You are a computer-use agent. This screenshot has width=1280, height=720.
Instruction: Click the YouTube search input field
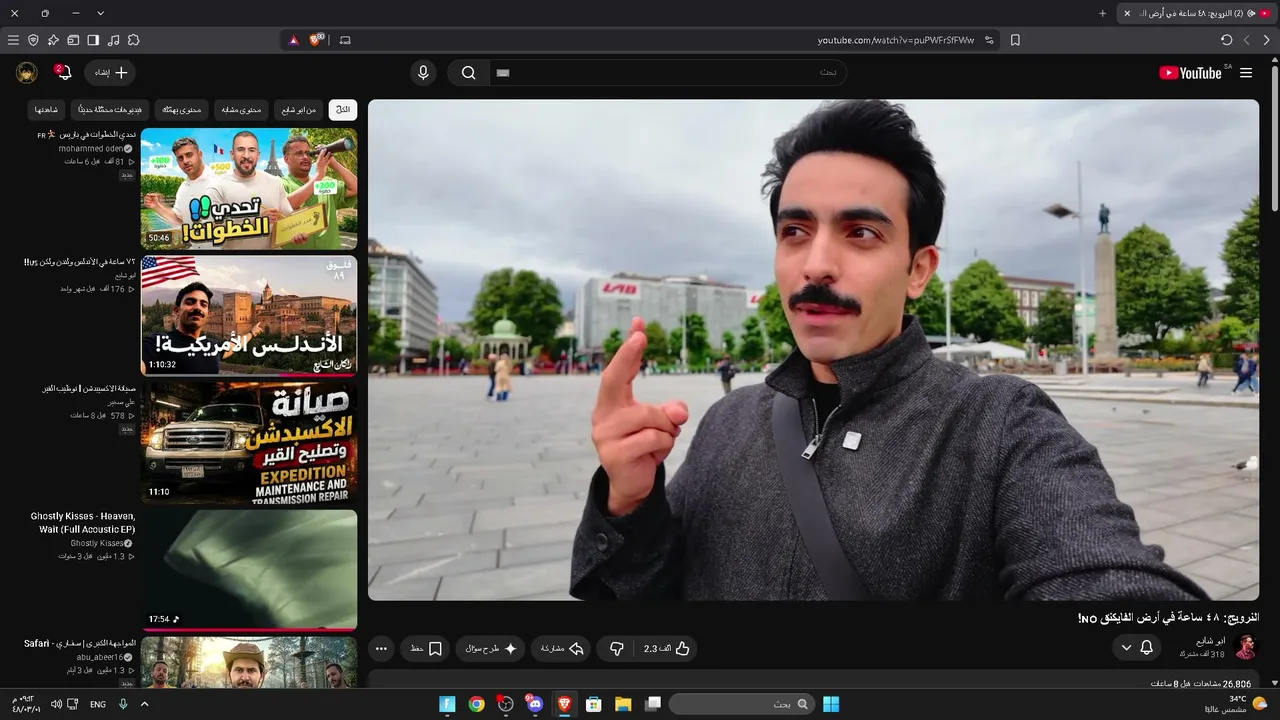[x=668, y=73]
